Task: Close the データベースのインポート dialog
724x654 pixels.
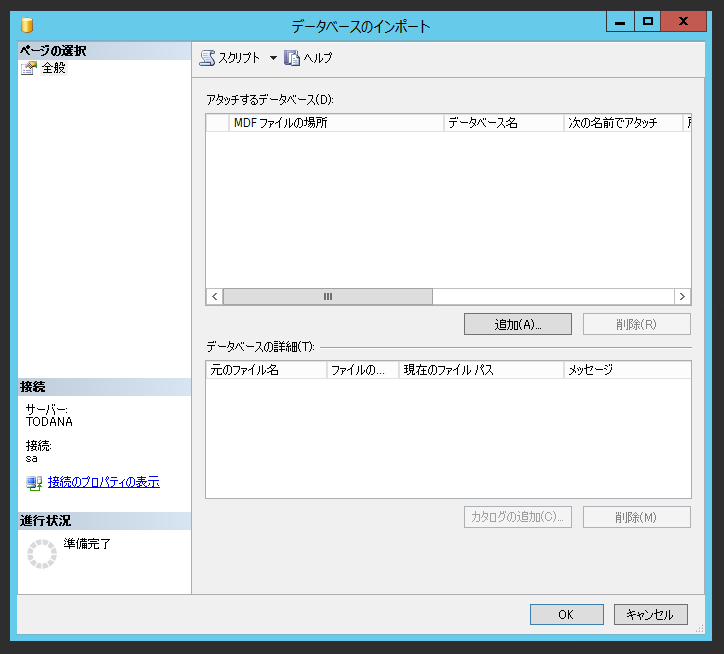Action: [683, 22]
